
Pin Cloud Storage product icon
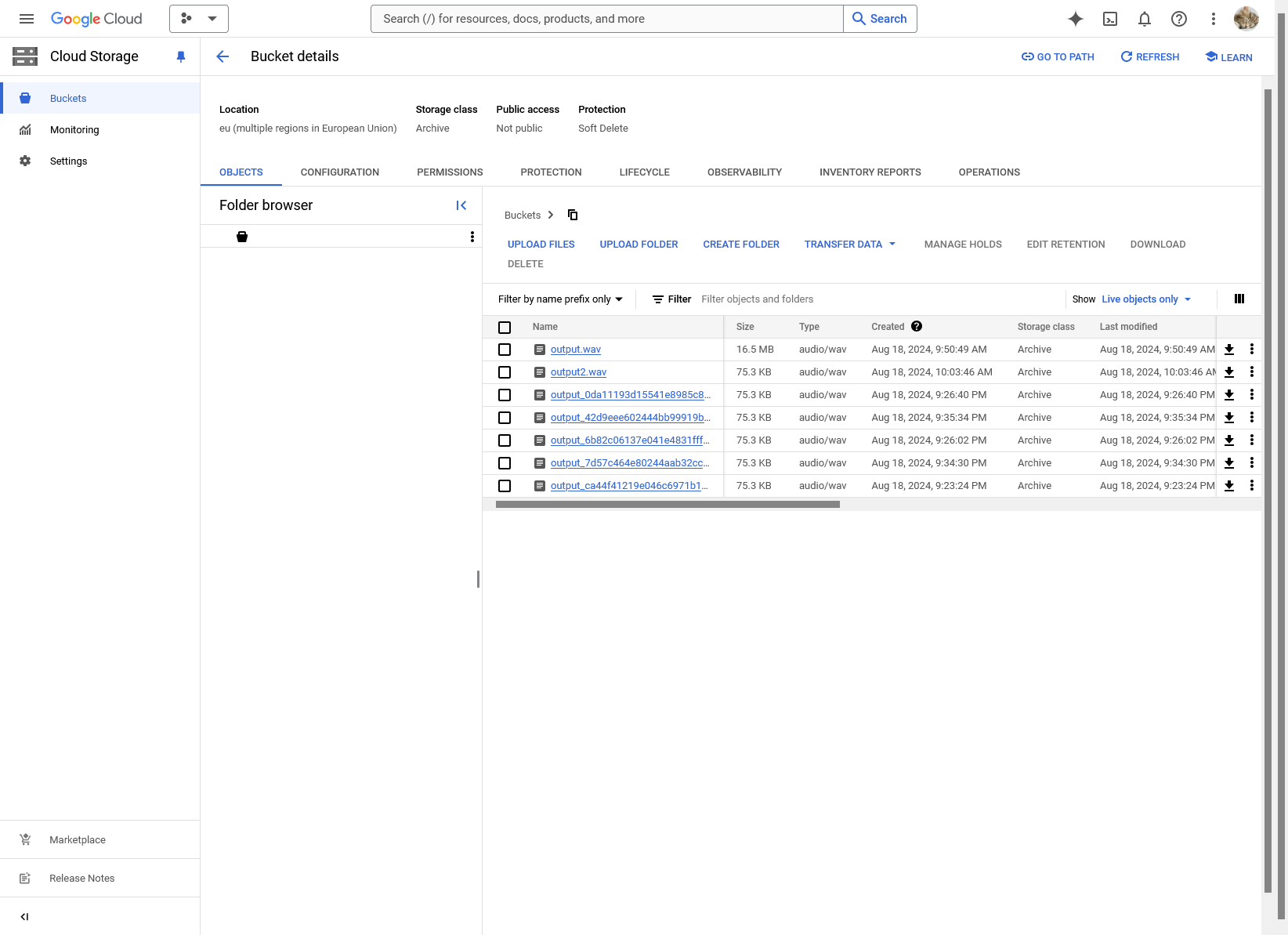(x=181, y=56)
